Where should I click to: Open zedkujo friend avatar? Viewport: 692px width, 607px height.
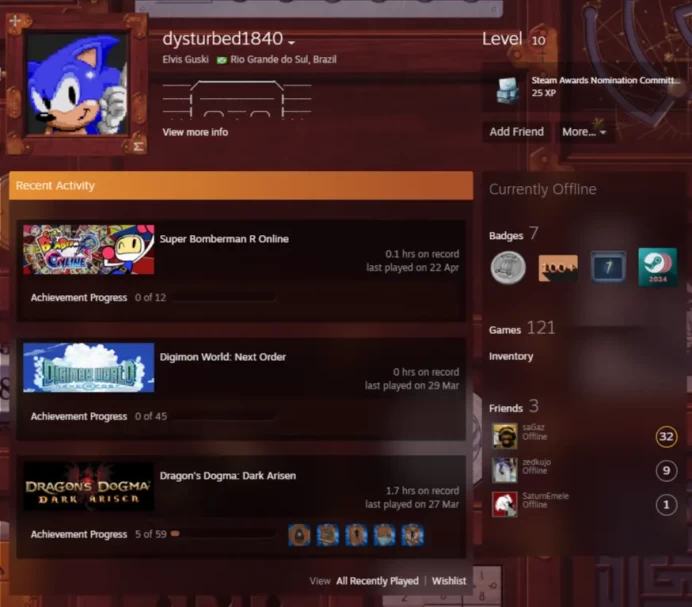[x=504, y=470]
